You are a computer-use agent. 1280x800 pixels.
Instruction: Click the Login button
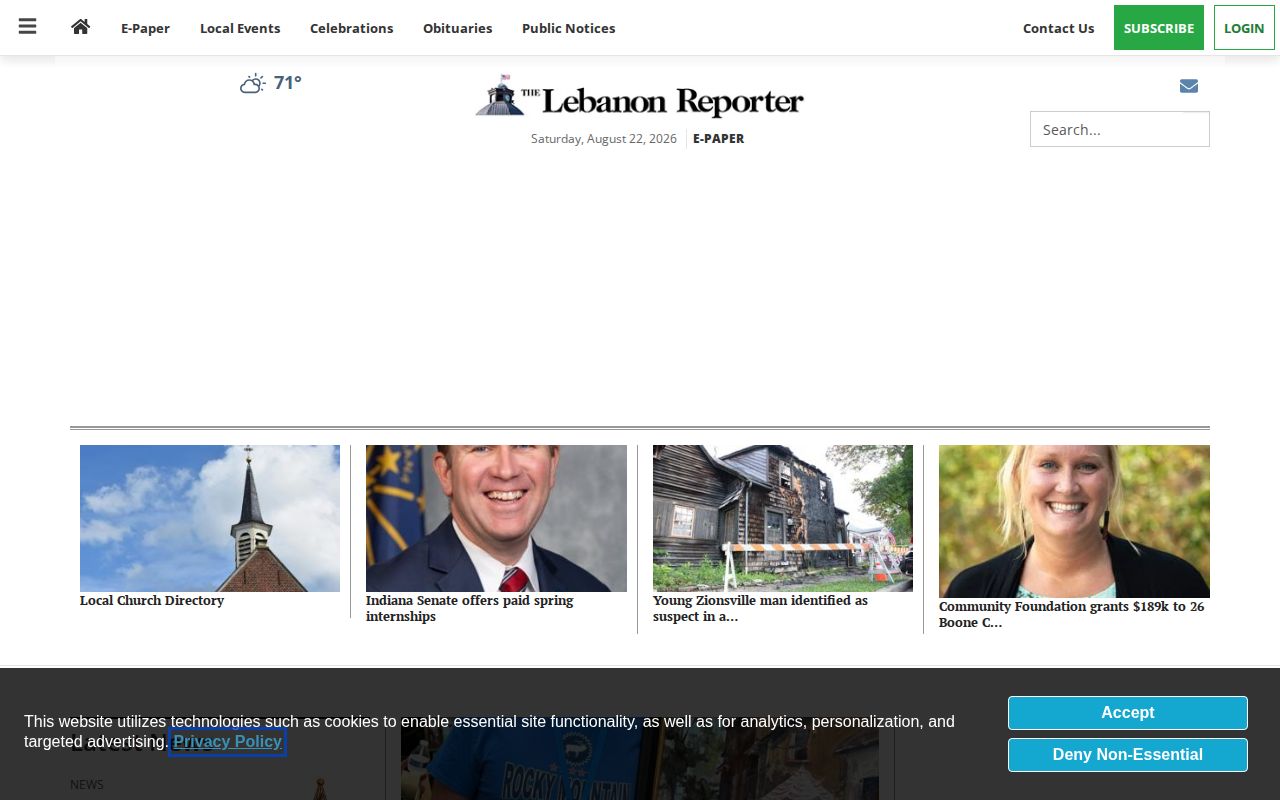pos(1244,28)
